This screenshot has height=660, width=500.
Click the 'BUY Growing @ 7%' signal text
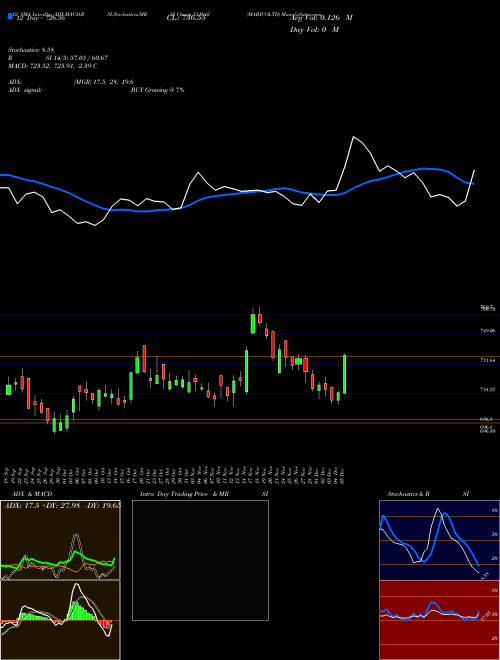[x=157, y=90]
